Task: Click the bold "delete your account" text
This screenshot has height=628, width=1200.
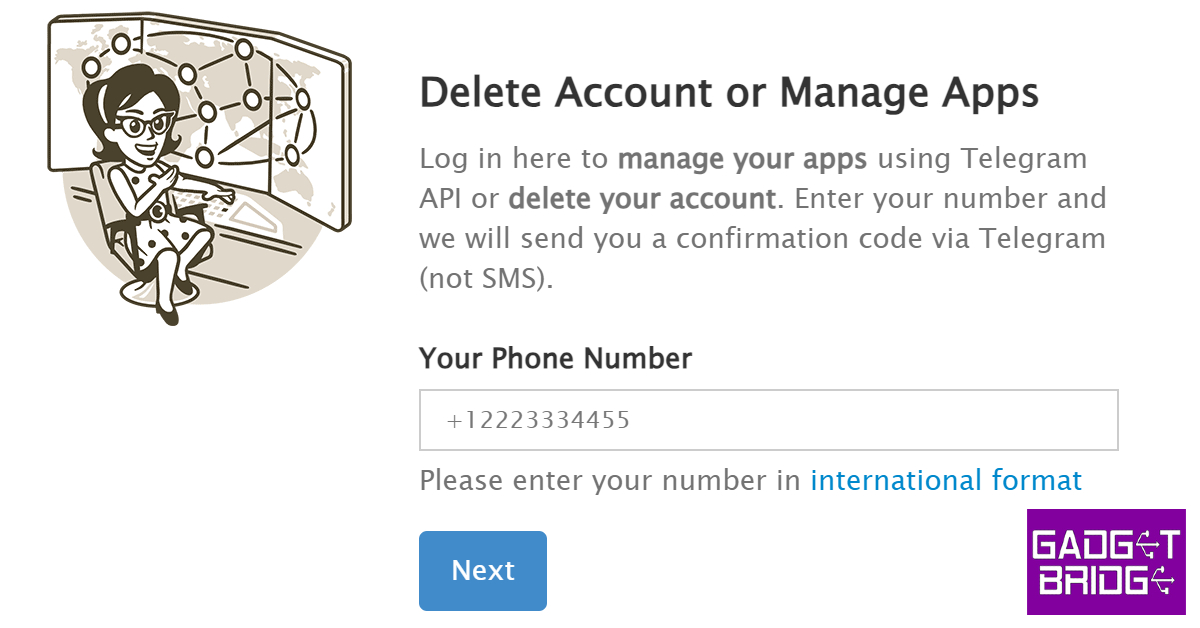Action: tap(641, 198)
